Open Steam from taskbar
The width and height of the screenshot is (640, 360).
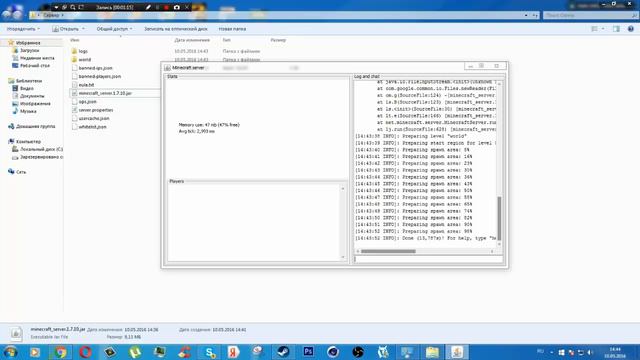[283, 352]
